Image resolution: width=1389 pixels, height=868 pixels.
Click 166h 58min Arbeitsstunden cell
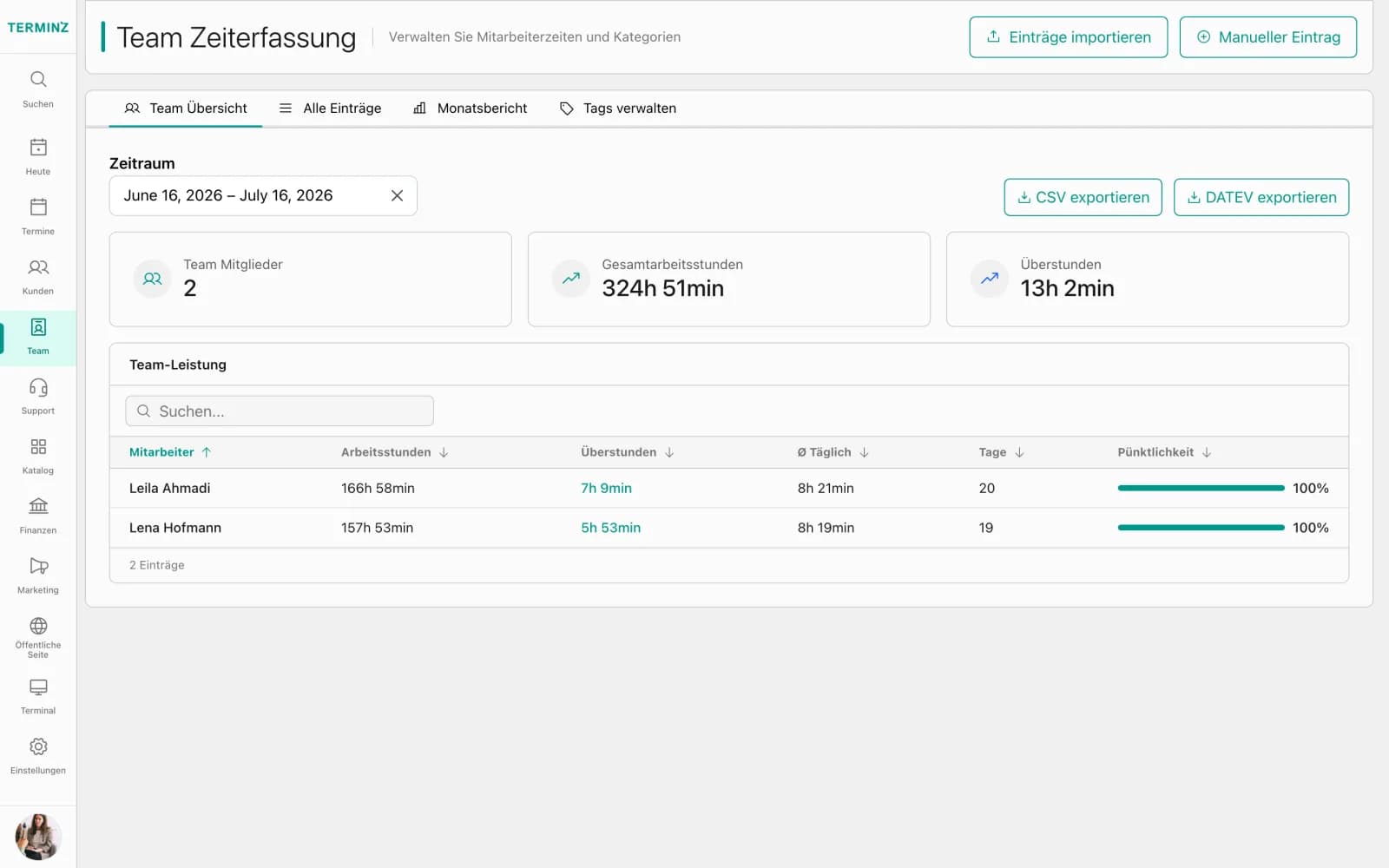click(378, 488)
